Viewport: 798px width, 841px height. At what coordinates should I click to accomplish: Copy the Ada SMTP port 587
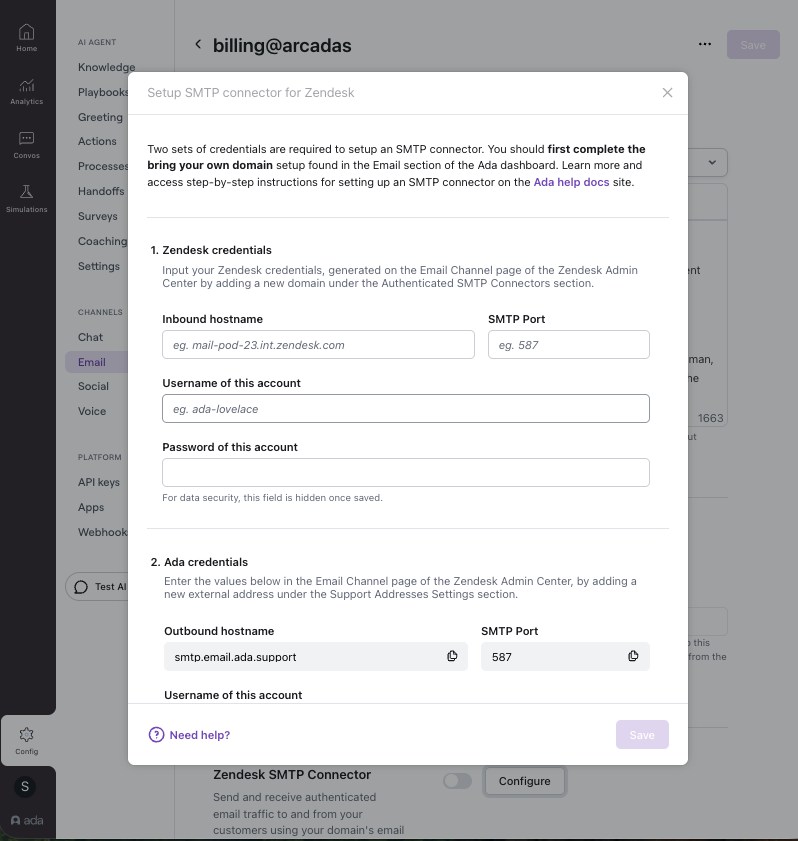[x=633, y=656]
